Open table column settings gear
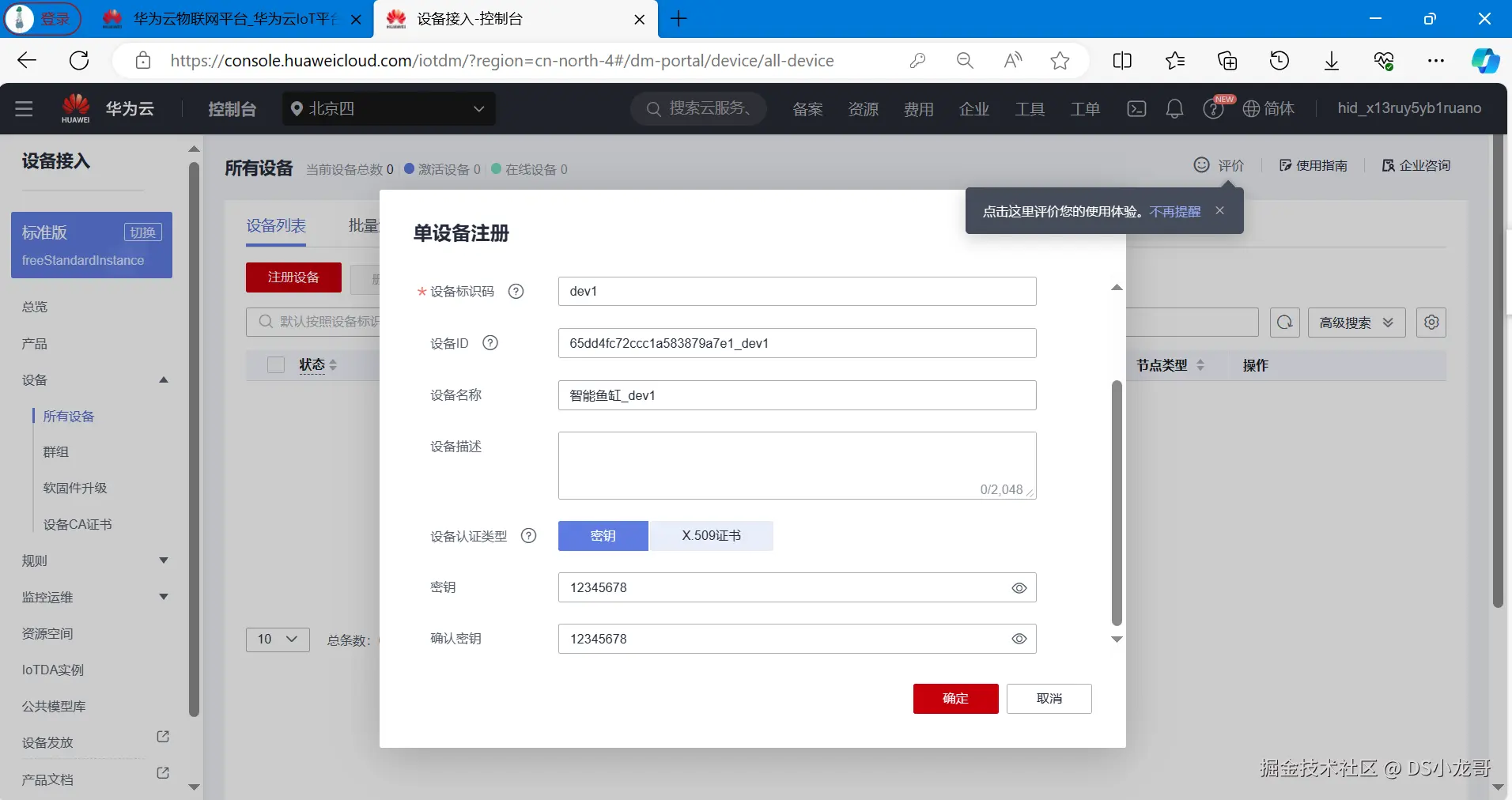Screen dimensions: 1512x800 tap(1431, 323)
